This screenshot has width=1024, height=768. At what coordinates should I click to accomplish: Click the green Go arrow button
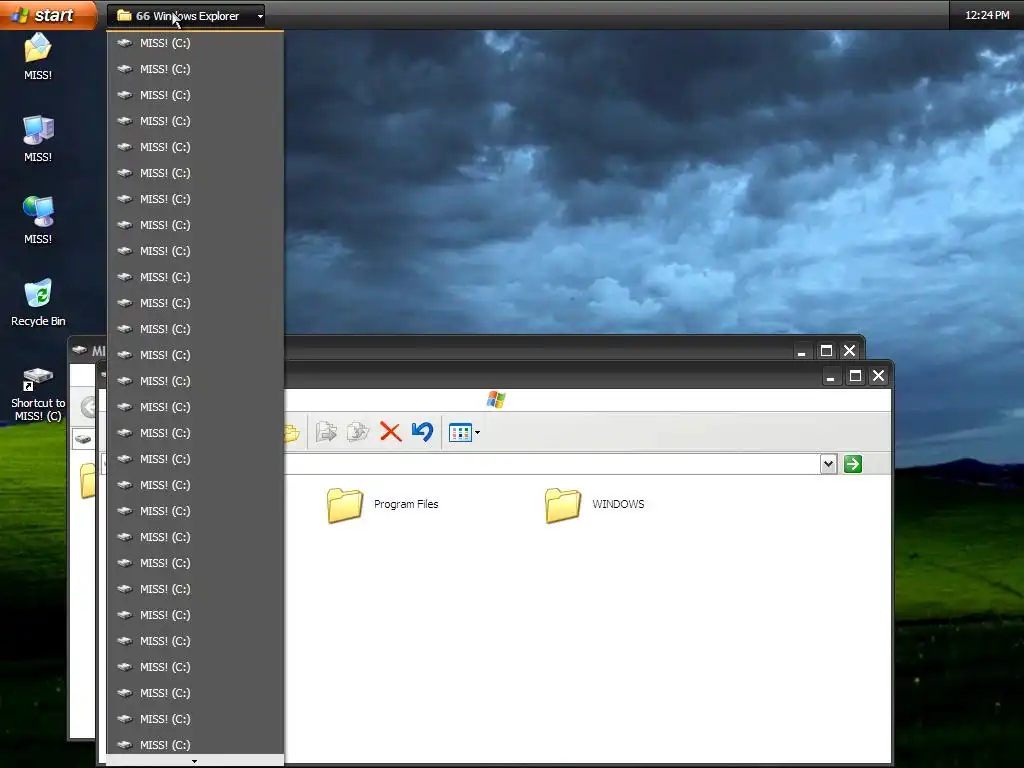click(852, 464)
